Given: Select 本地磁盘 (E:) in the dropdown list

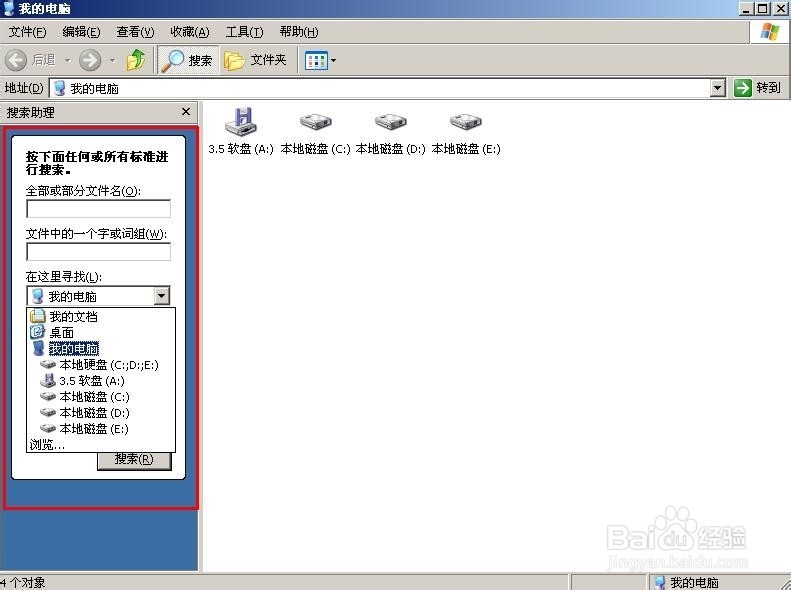Looking at the screenshot, I should click(x=101, y=429).
